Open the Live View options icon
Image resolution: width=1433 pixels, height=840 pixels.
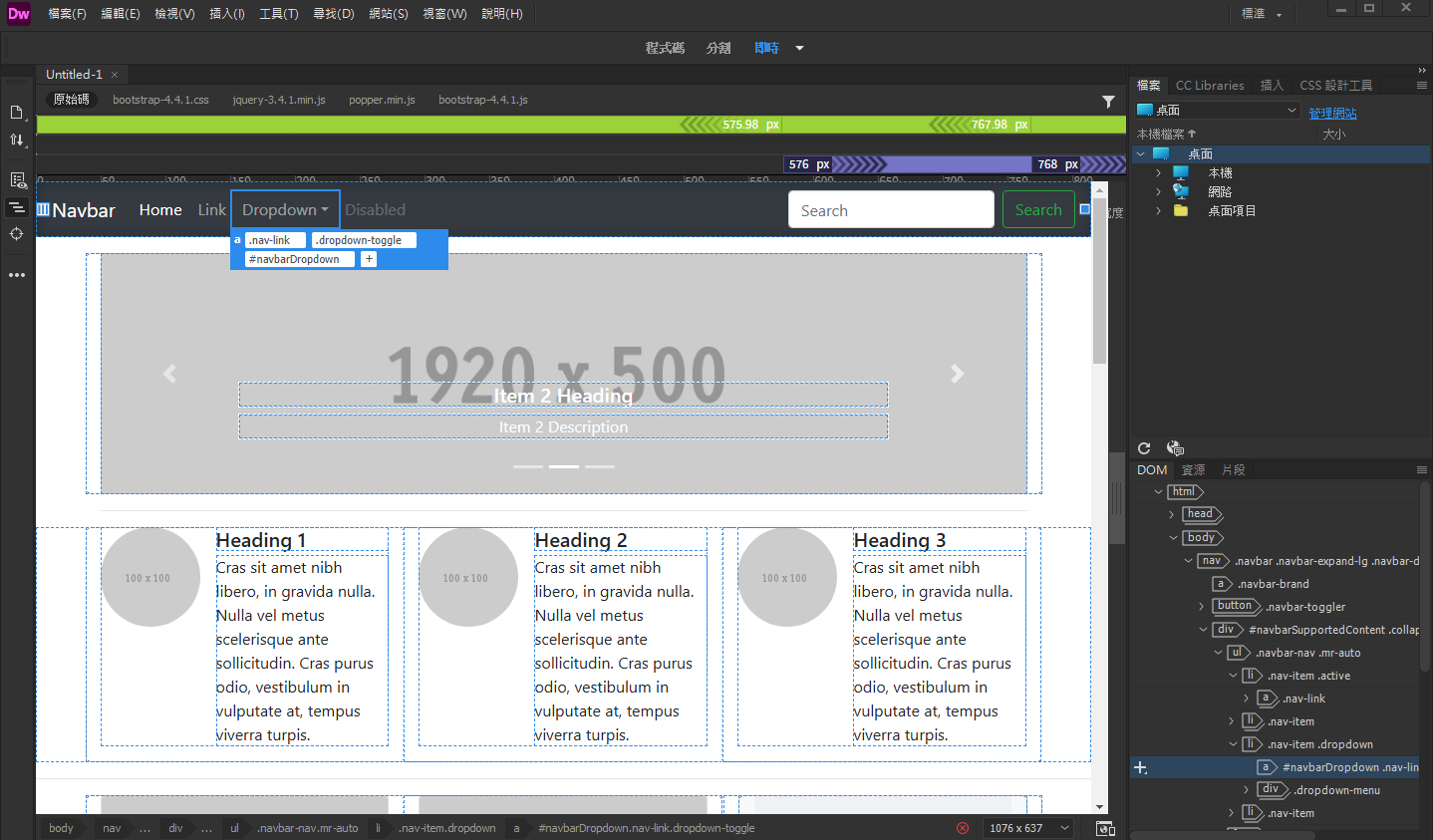pyautogui.click(x=17, y=180)
